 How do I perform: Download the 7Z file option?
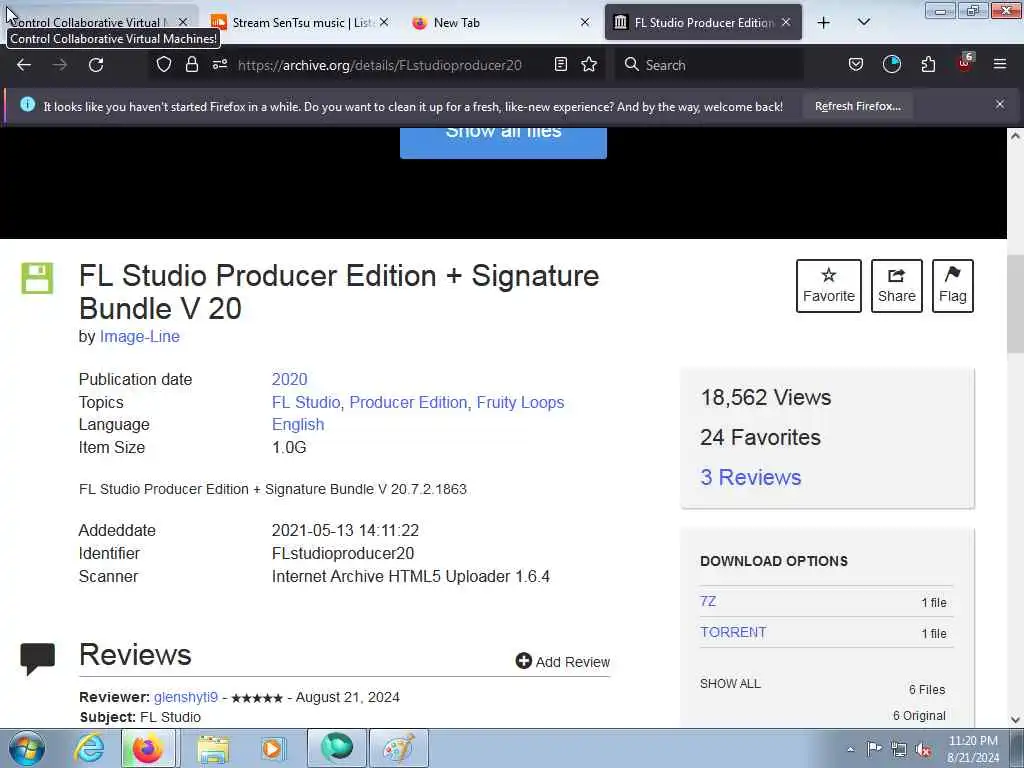(x=708, y=601)
